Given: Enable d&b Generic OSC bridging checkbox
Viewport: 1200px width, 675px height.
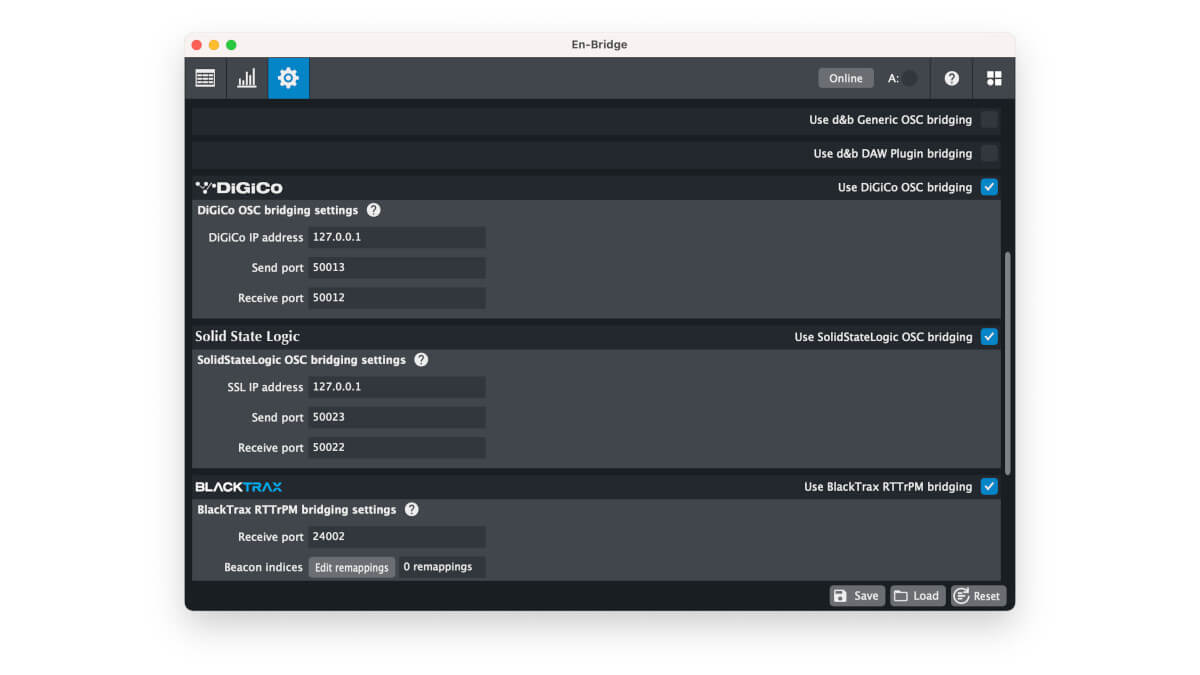Looking at the screenshot, I should click(989, 120).
